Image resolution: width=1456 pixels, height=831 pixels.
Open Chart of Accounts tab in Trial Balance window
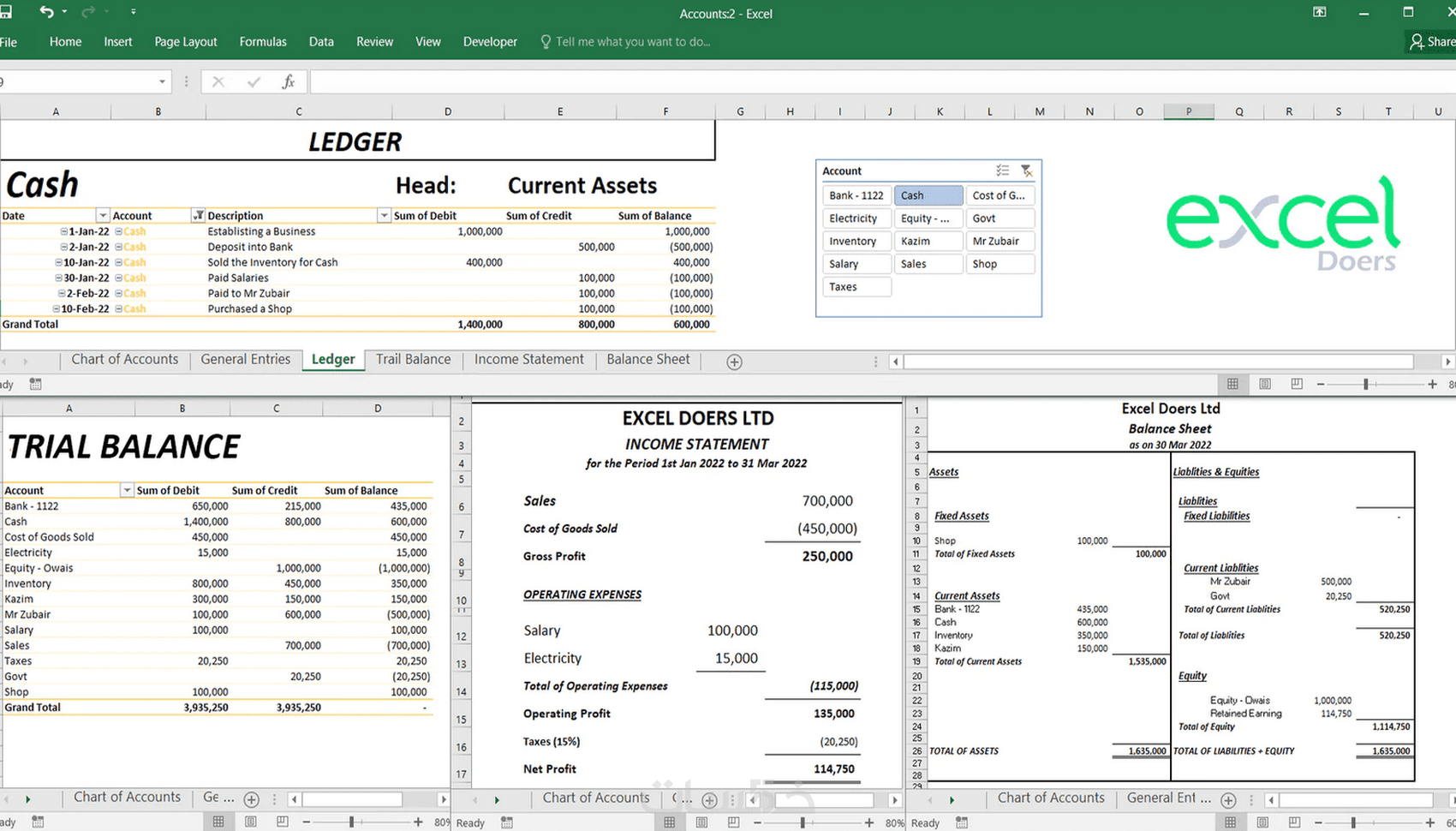pos(127,798)
